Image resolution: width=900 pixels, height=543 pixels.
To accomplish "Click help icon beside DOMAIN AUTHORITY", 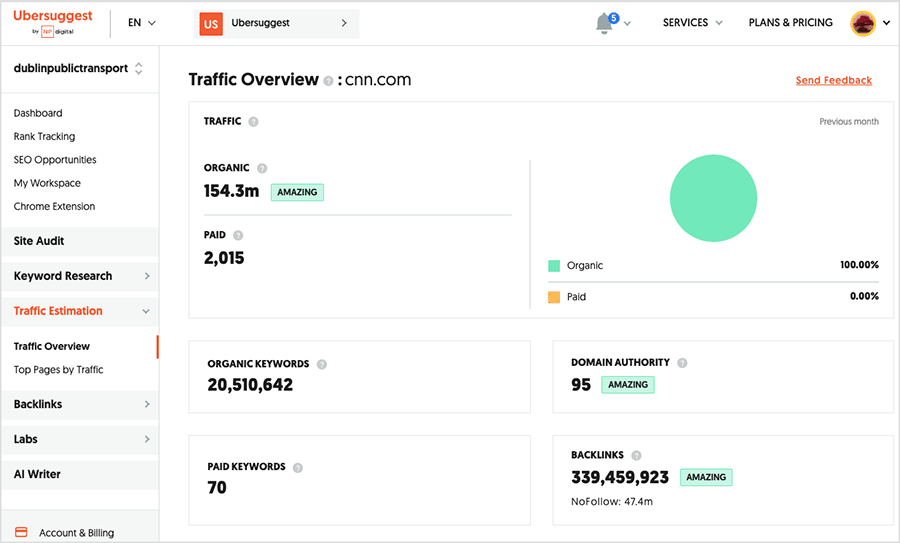I will [682, 363].
